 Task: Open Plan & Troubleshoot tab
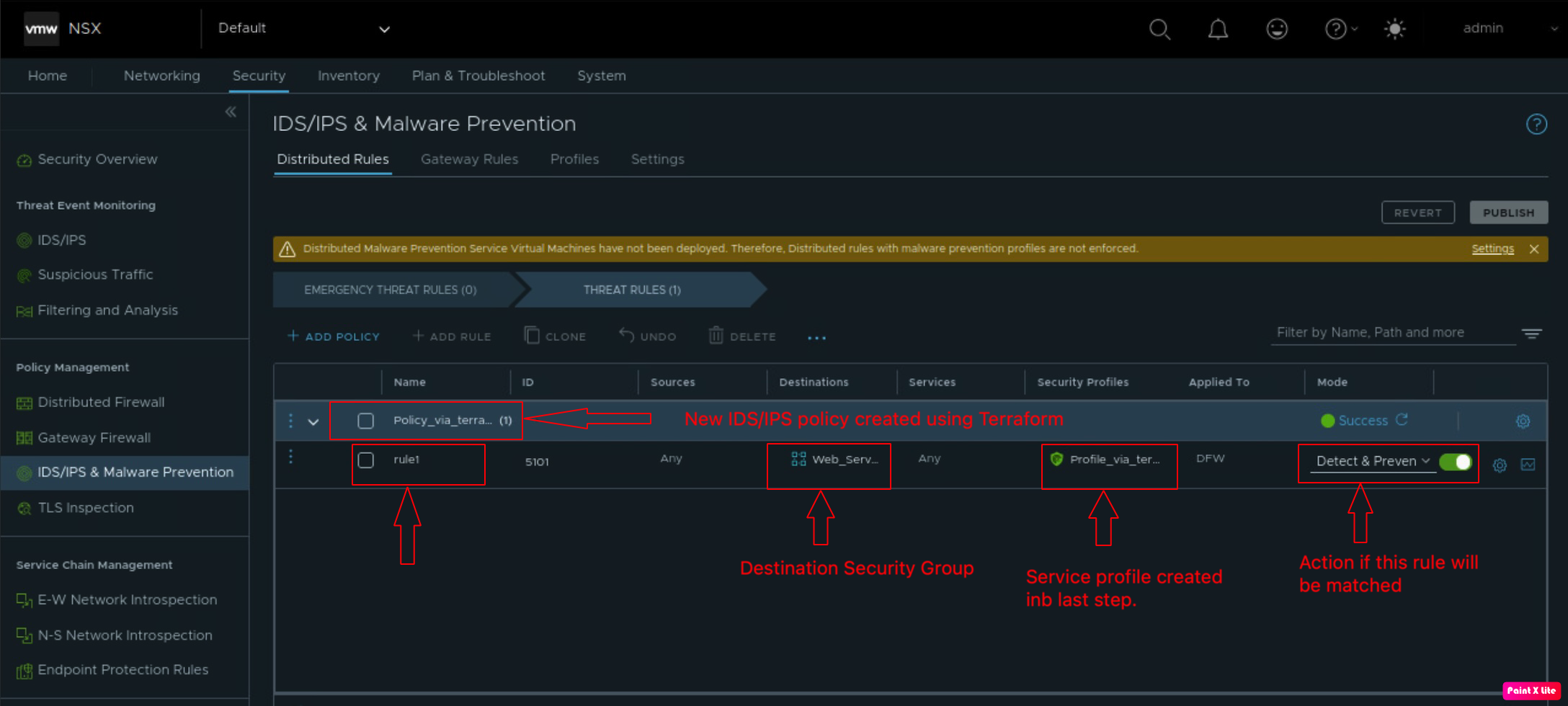(478, 76)
